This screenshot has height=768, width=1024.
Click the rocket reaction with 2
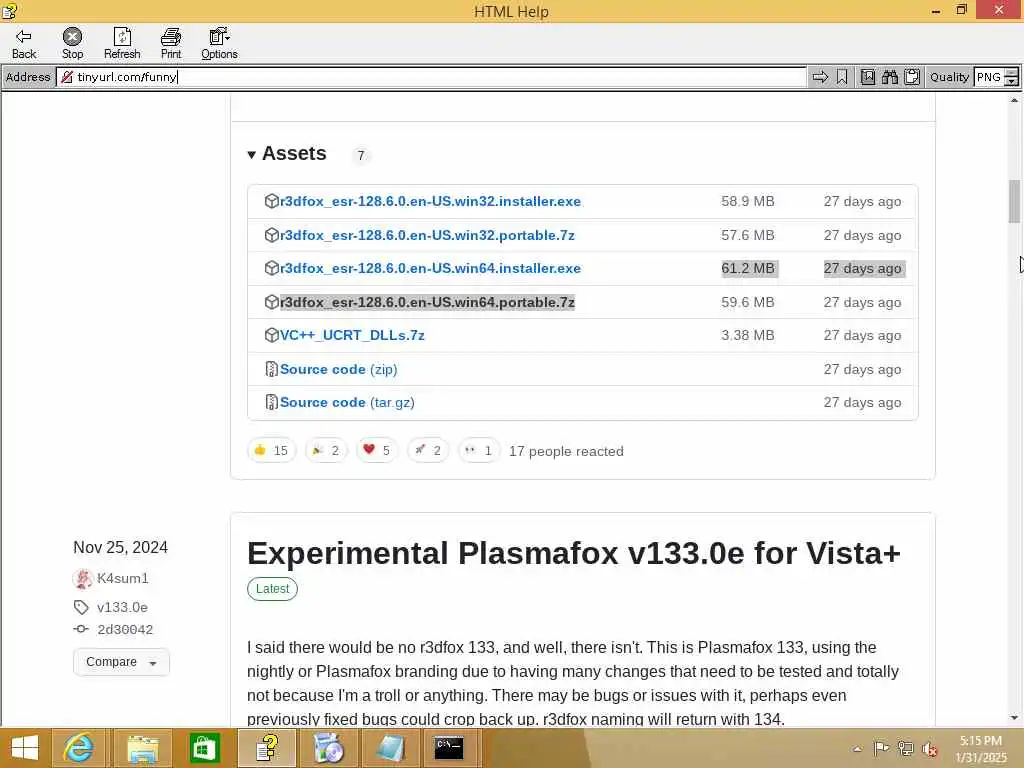tap(428, 451)
